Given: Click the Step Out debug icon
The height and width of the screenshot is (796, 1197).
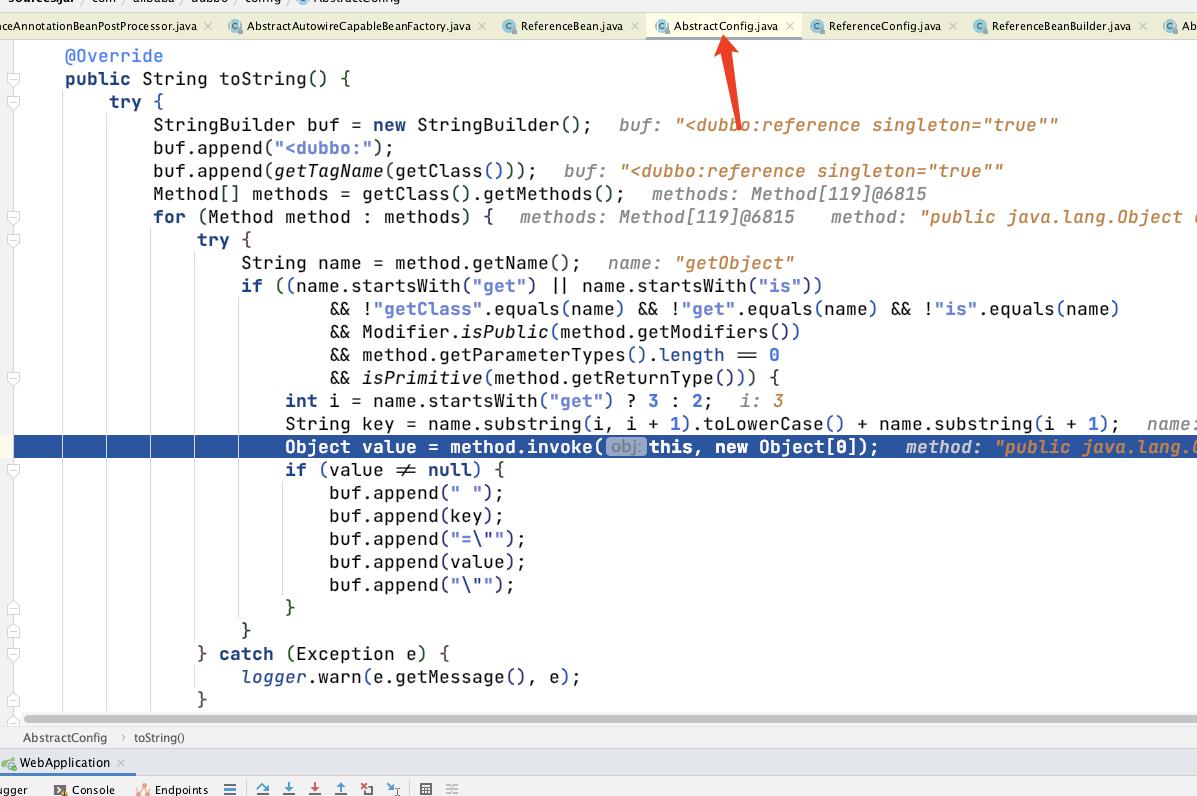Looking at the screenshot, I should click(x=340, y=789).
